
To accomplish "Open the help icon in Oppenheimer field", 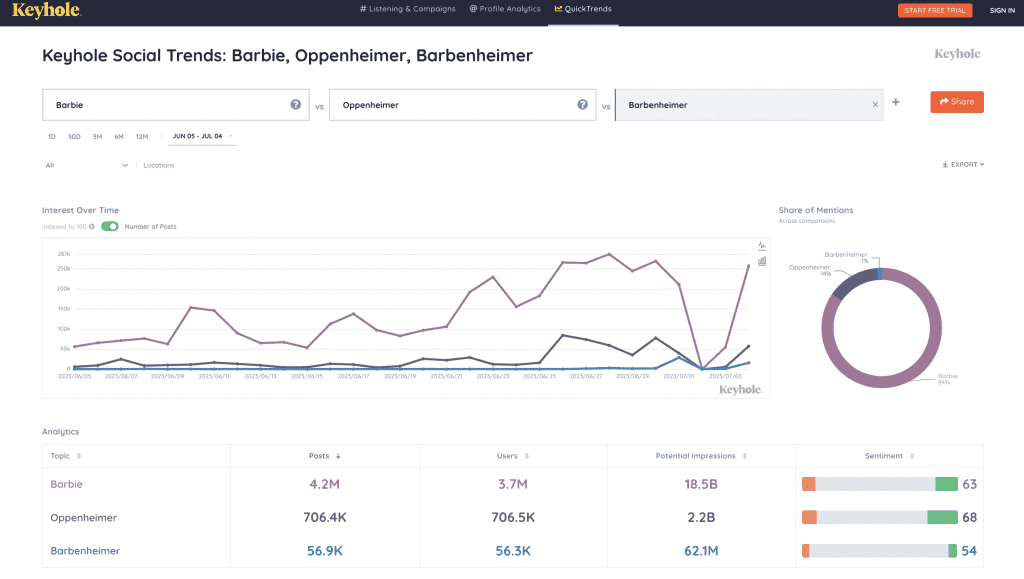I will coord(583,104).
